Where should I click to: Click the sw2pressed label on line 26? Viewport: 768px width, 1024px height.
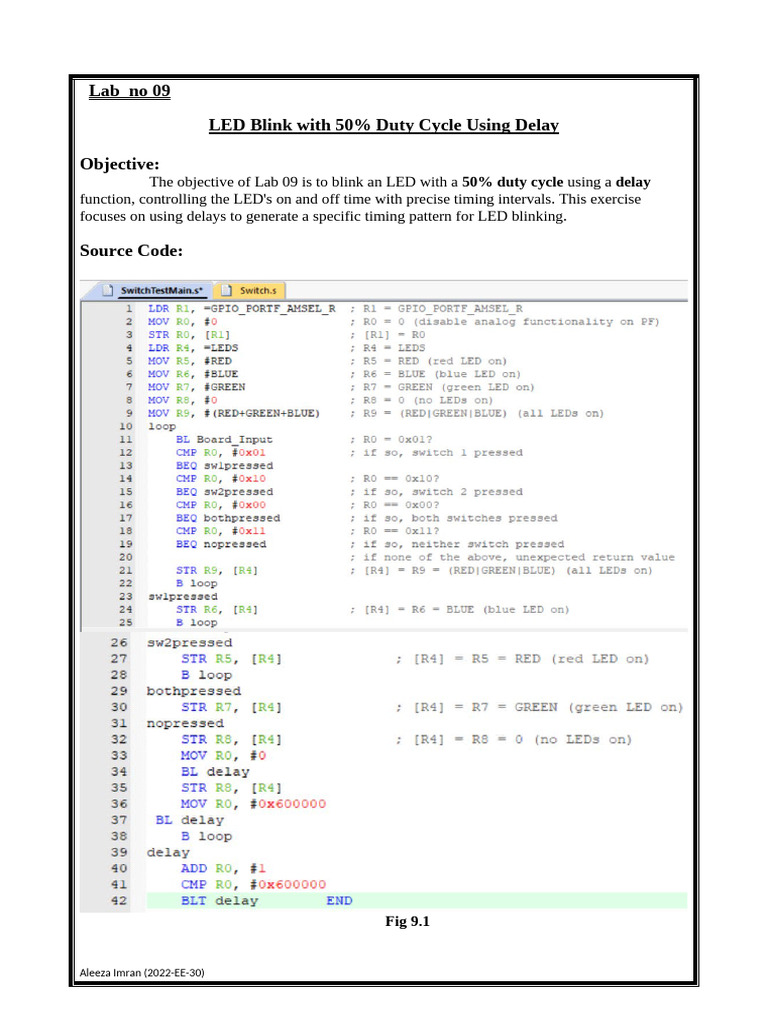189,642
